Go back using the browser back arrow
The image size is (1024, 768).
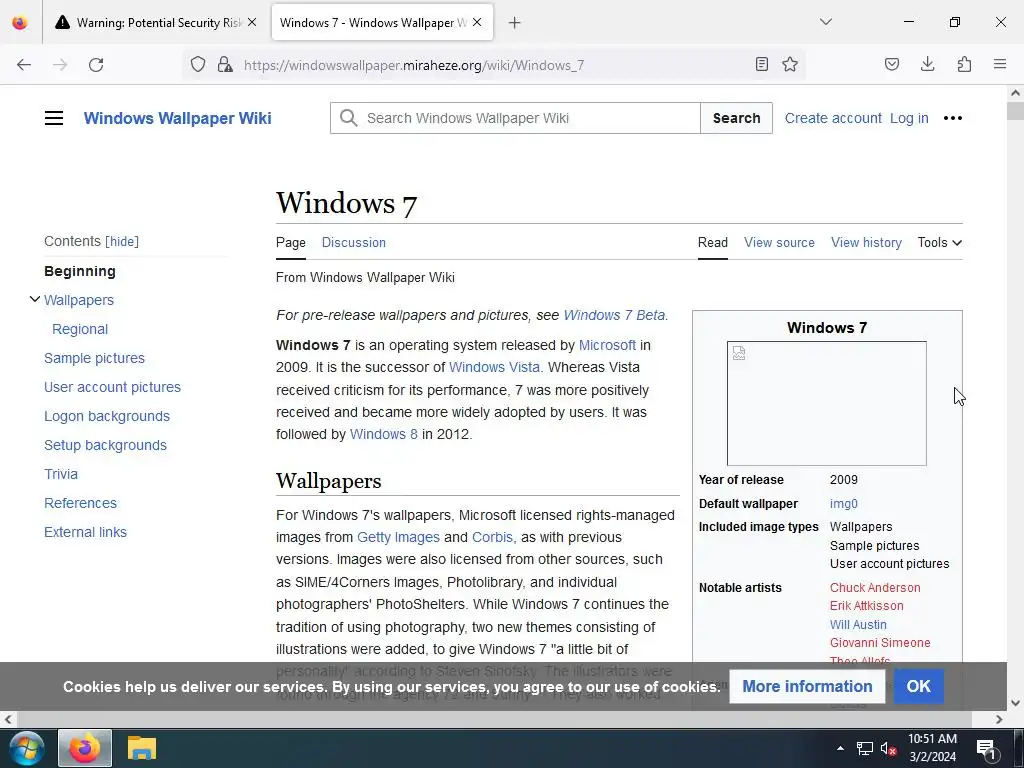(x=24, y=65)
